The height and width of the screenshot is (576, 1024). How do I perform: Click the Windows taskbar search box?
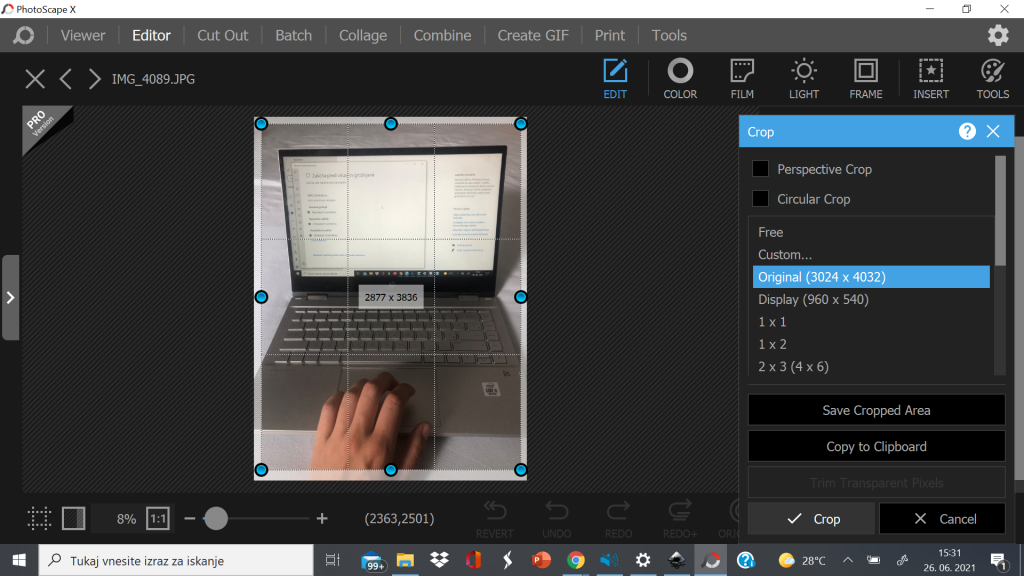(x=176, y=560)
